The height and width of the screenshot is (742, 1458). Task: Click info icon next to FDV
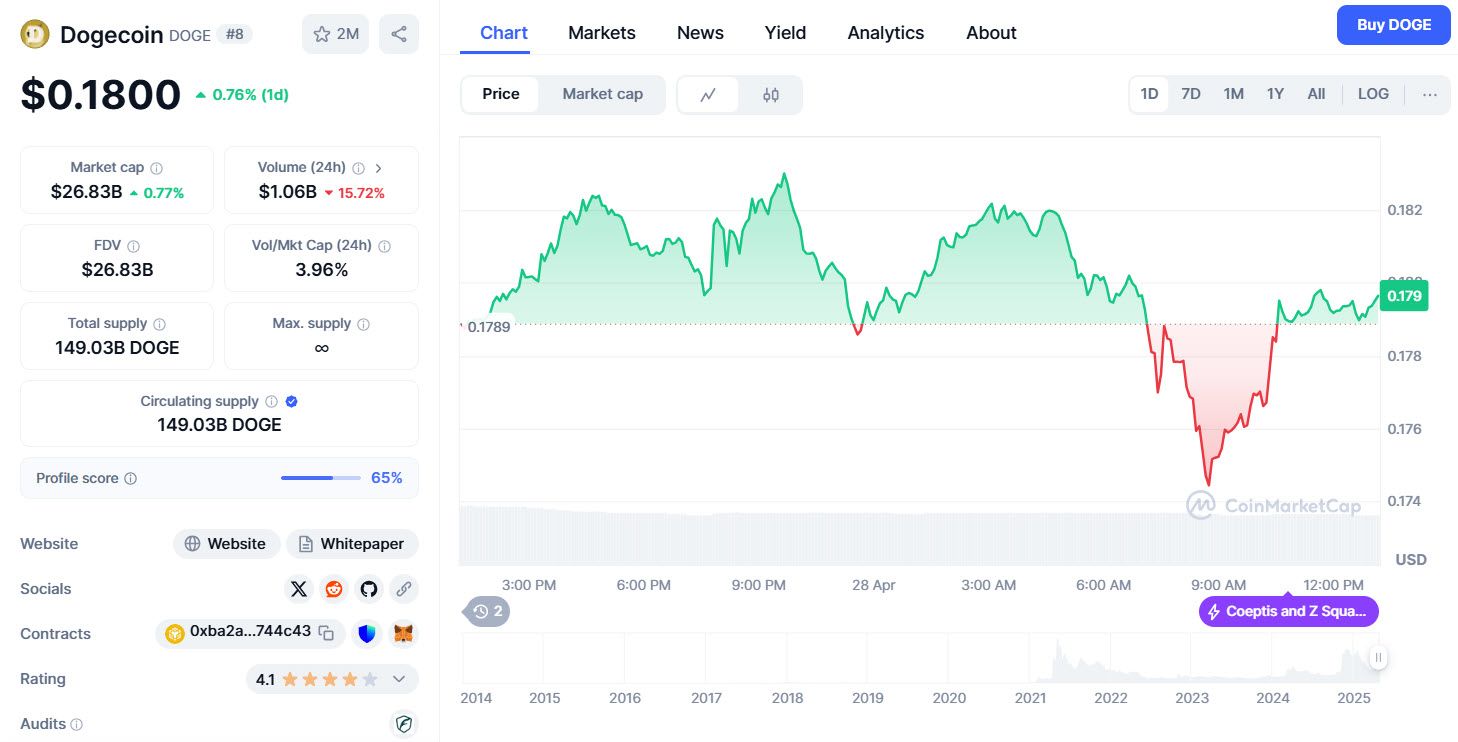133,246
